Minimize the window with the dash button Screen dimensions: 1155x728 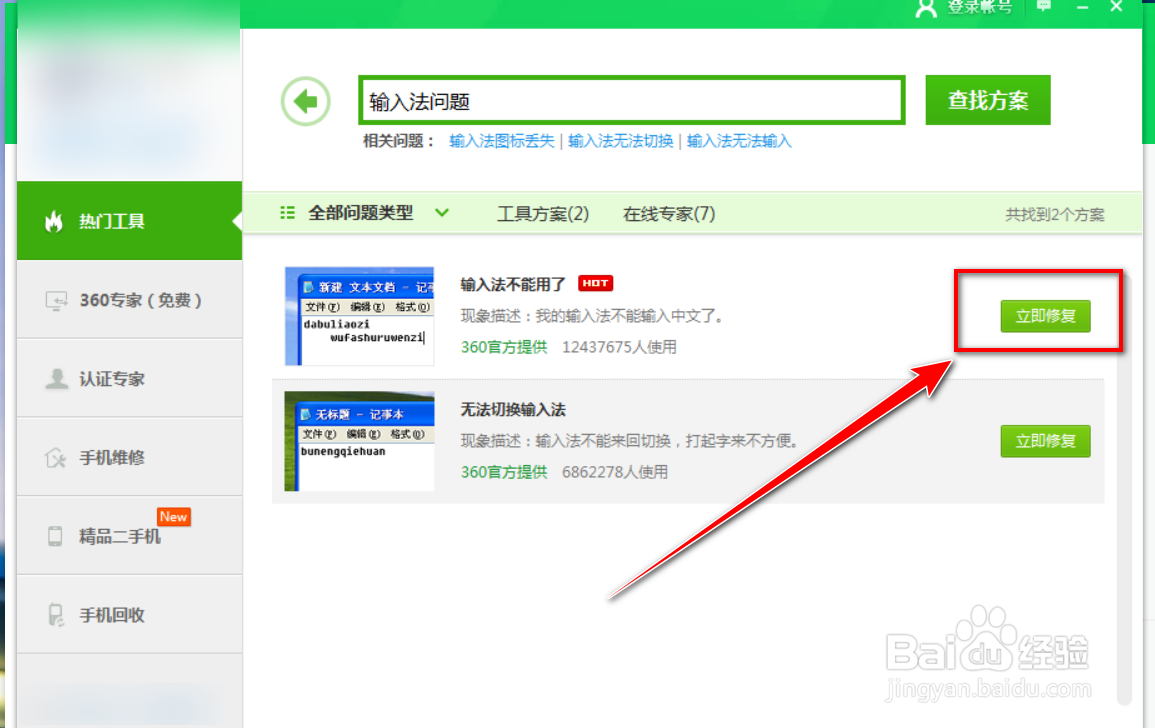tap(1082, 7)
